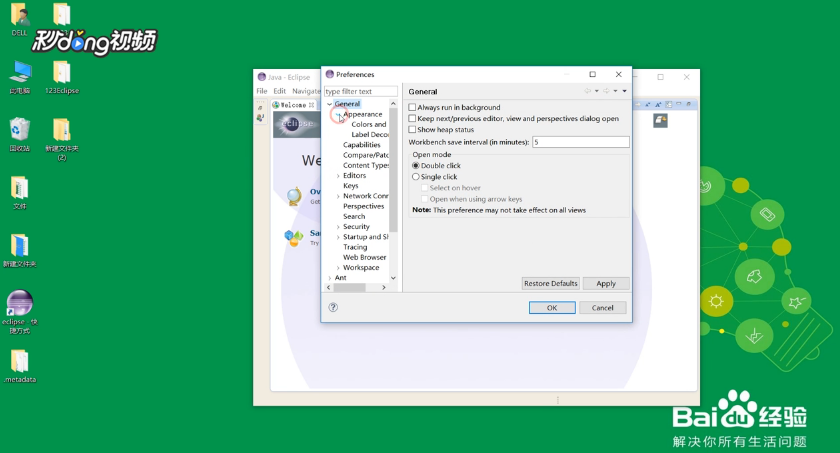Image resolution: width=840 pixels, height=453 pixels.
Task: Expand the Ant tree node
Action: tap(329, 278)
